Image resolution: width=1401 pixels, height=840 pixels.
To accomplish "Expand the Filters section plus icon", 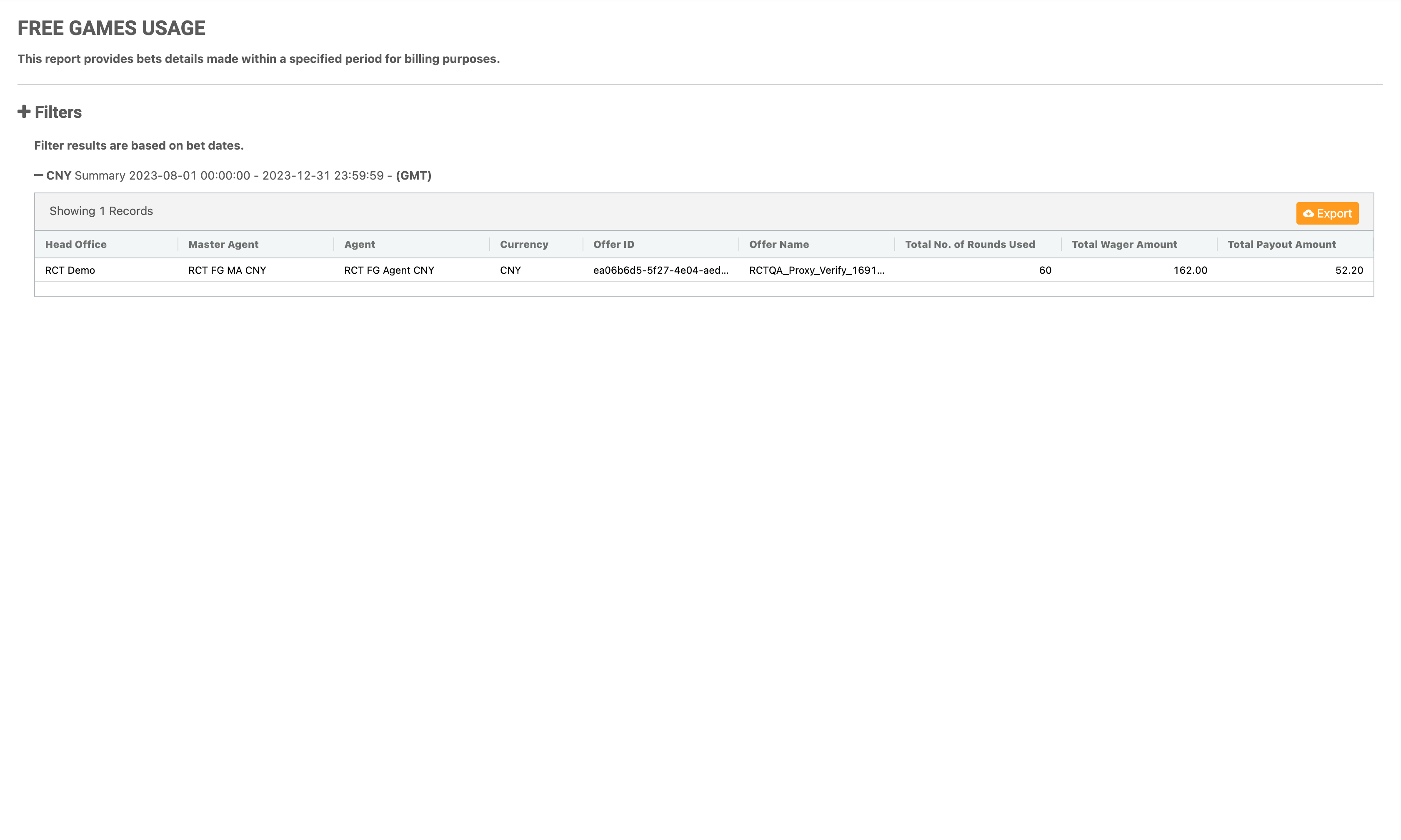I will coord(24,112).
